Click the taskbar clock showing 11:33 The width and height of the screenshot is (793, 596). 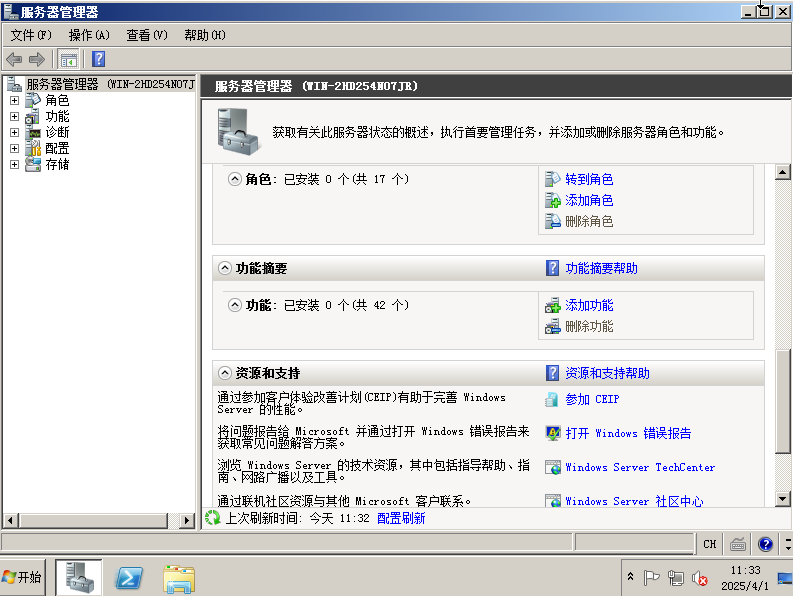(745, 578)
